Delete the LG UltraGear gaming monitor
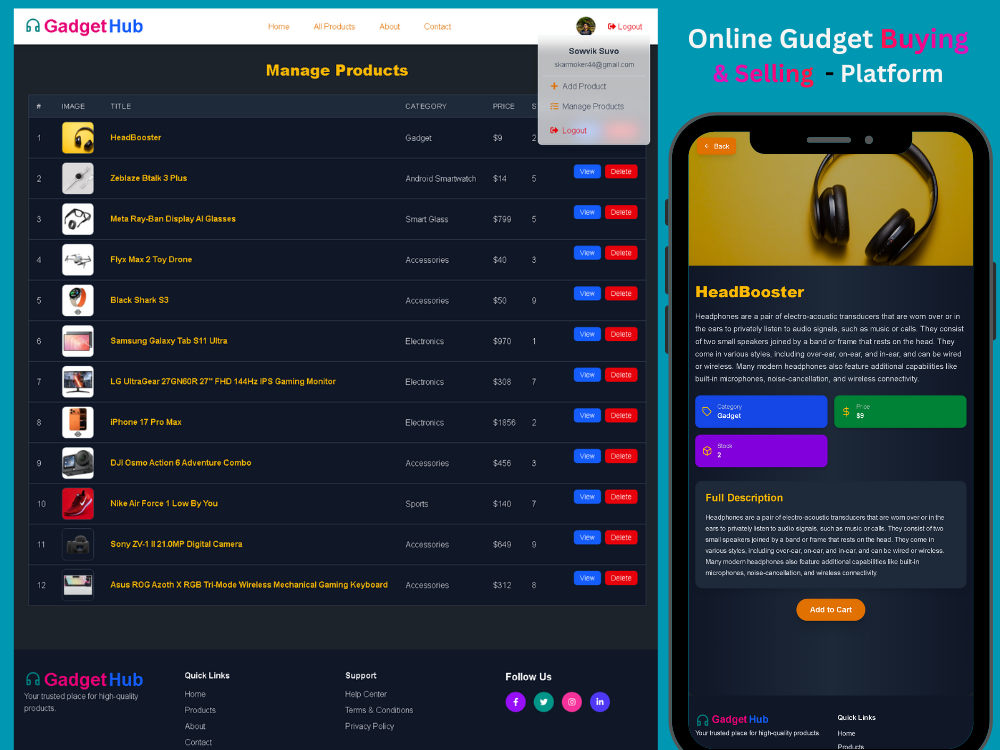Image resolution: width=1000 pixels, height=750 pixels. [x=621, y=375]
